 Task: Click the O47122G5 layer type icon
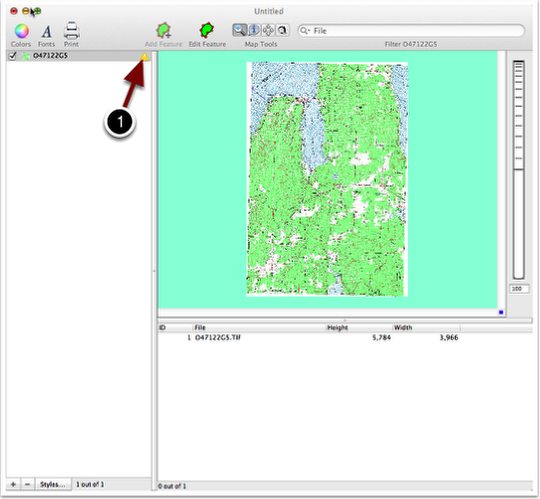coord(25,56)
